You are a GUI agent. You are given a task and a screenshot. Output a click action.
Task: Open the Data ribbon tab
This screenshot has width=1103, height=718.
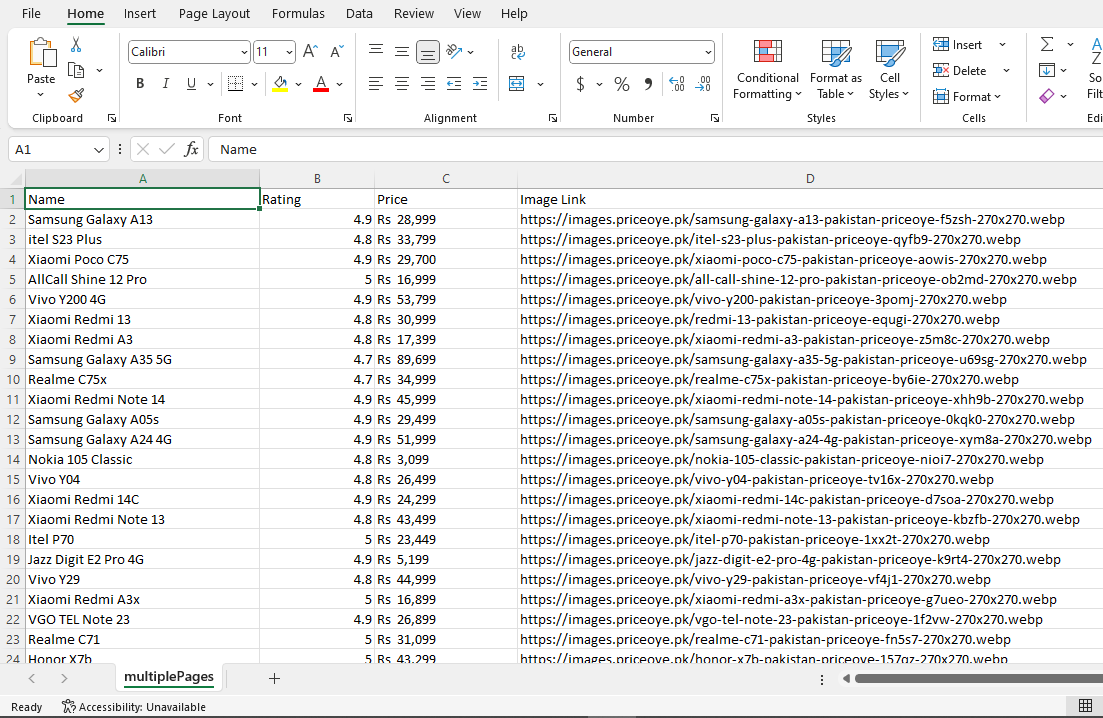(359, 13)
